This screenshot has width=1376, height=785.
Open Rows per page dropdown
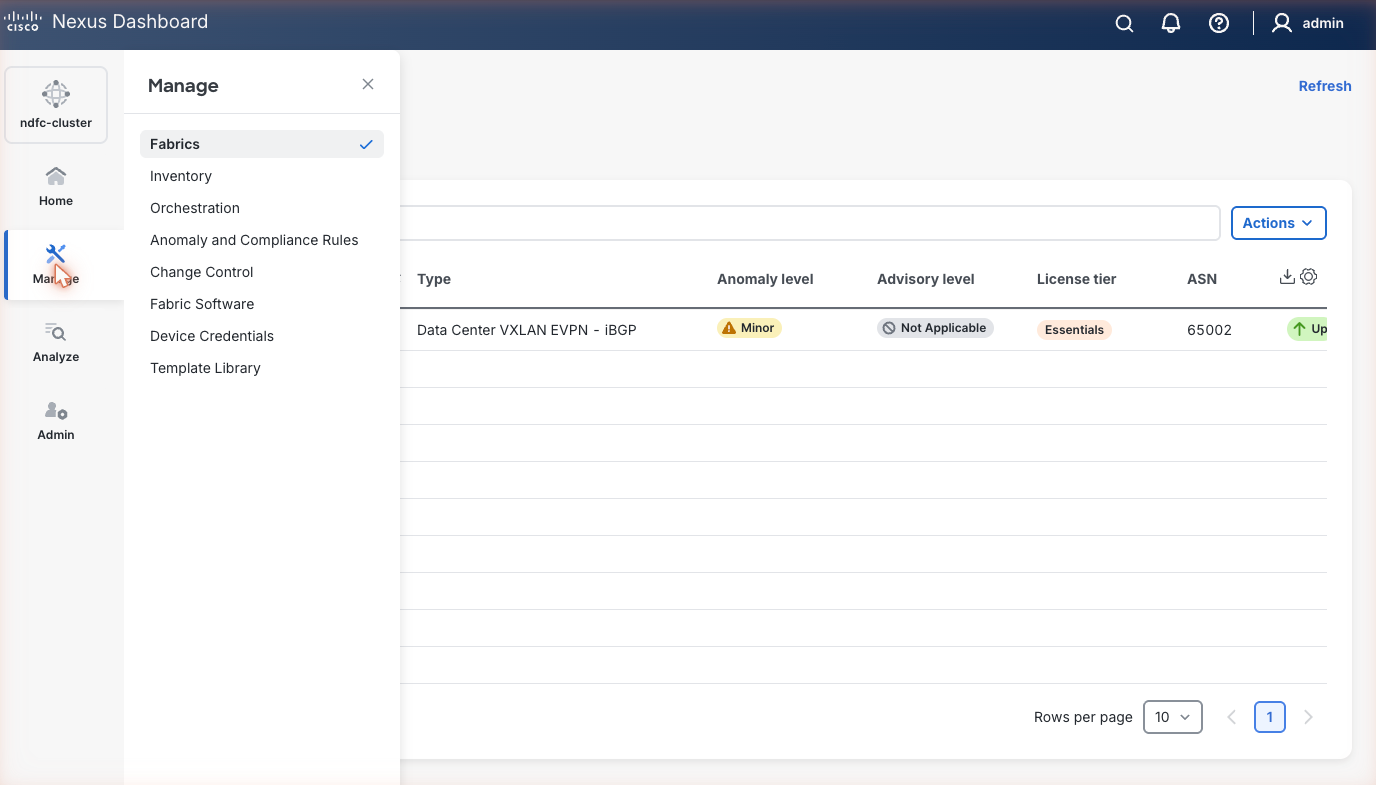tap(1173, 717)
